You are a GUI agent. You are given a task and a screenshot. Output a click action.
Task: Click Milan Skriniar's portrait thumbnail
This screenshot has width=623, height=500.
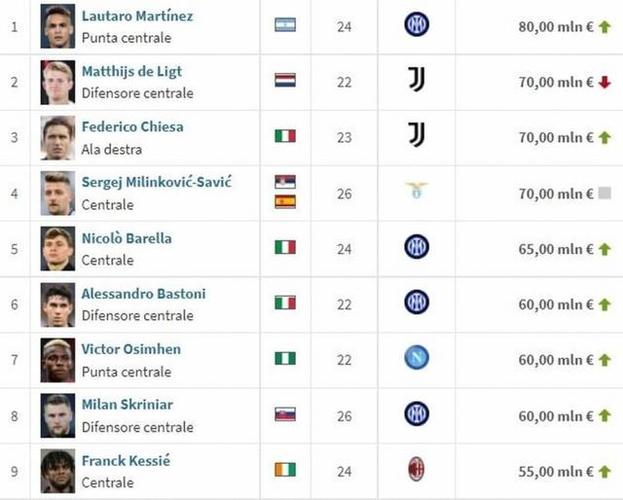point(58,415)
